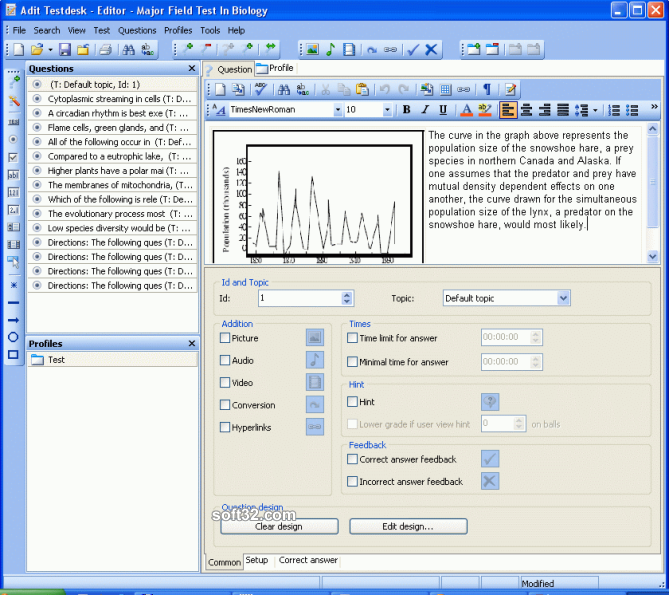Open the line spacing dropdown arrow
The width and height of the screenshot is (669, 595).
[x=595, y=110]
